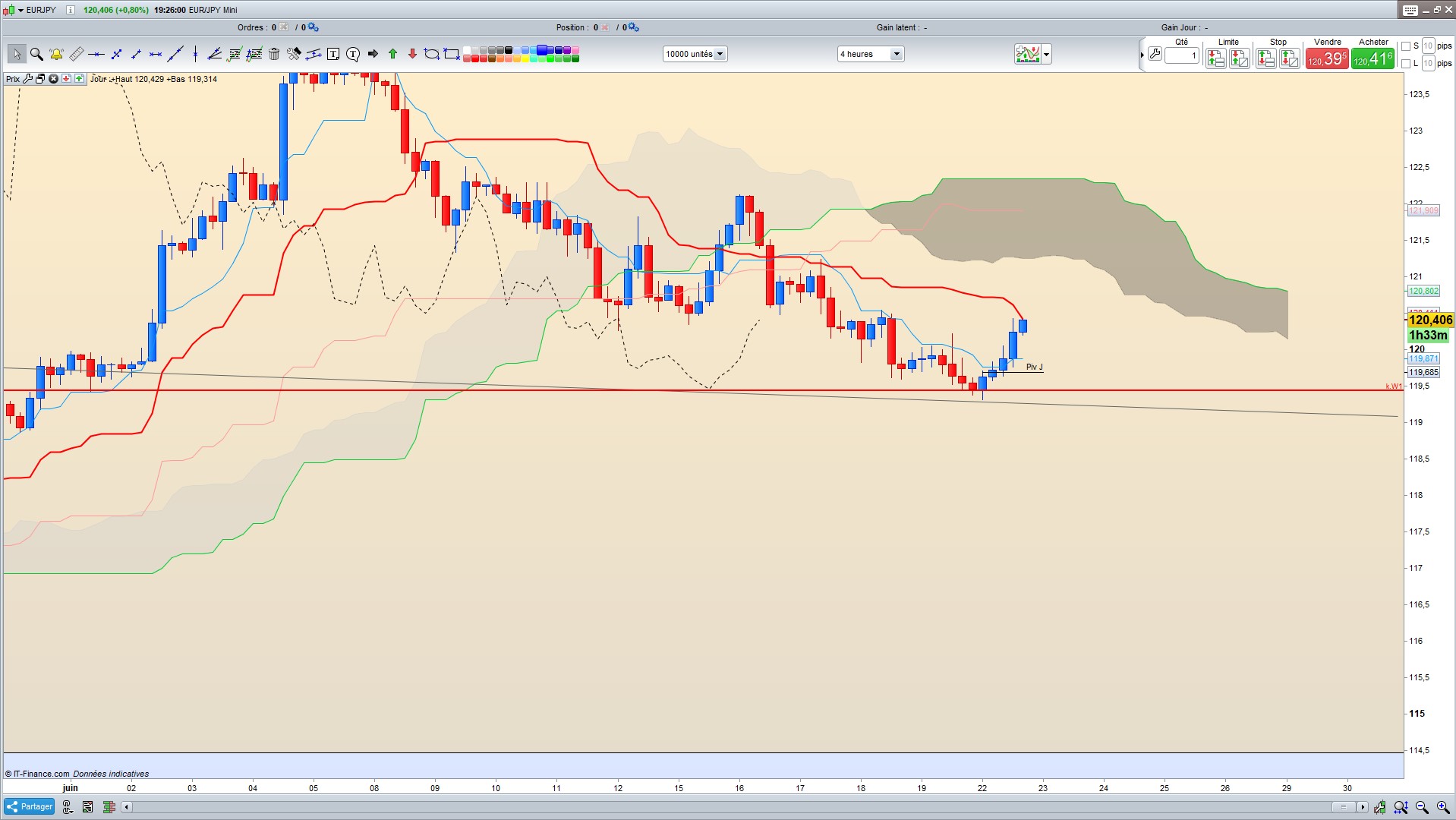Collapse the order panel side arrow

[x=1142, y=55]
